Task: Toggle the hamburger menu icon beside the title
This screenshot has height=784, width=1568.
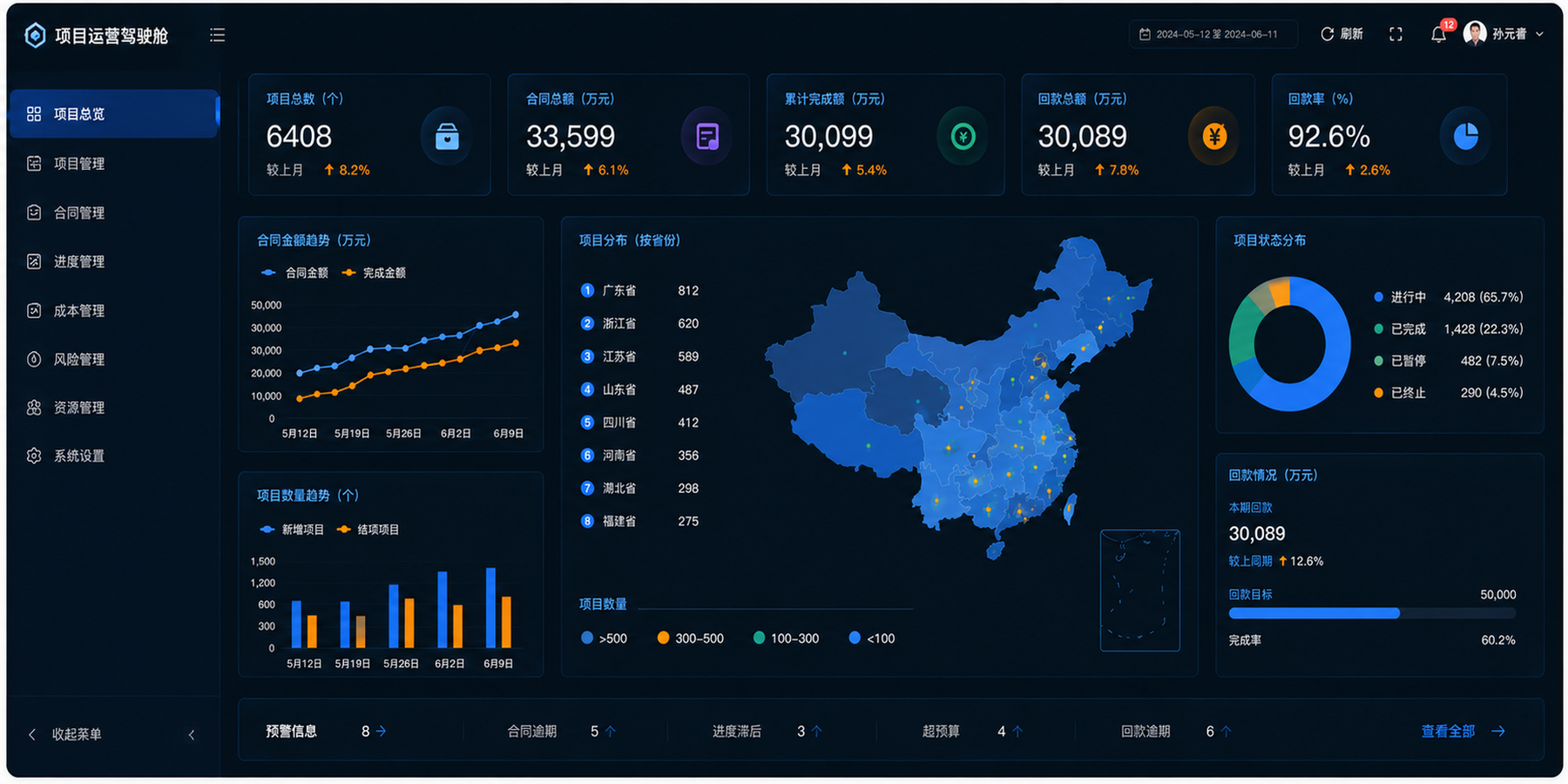Action: [218, 35]
